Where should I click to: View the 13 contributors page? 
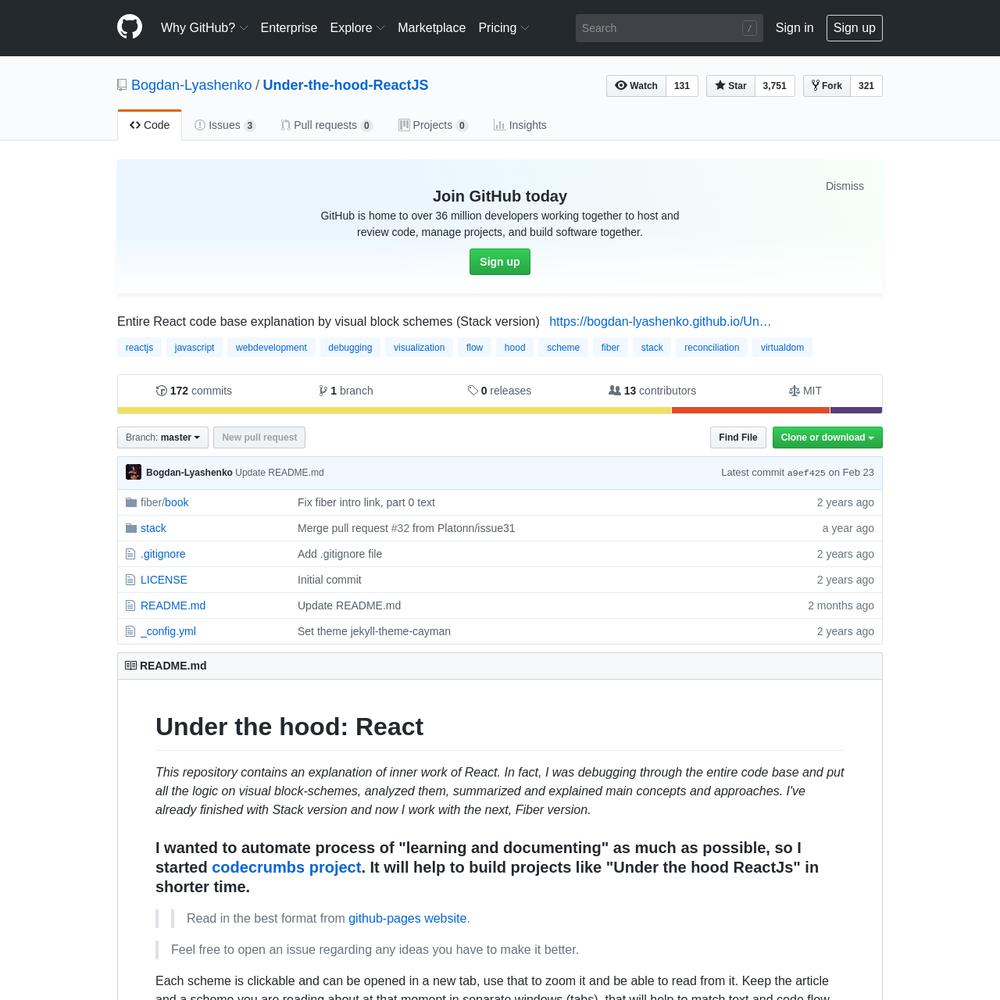(x=652, y=390)
